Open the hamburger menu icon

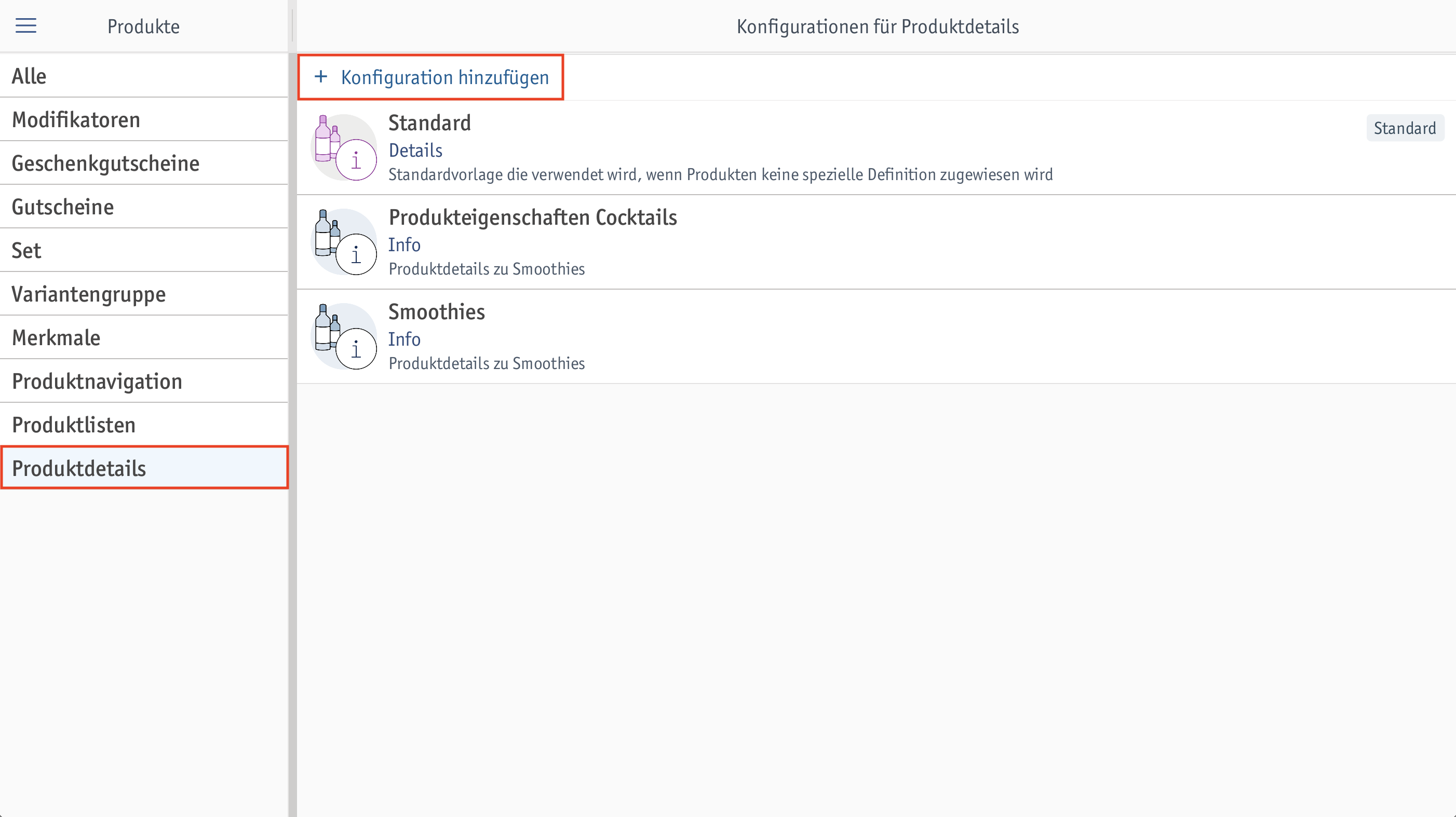click(x=26, y=26)
